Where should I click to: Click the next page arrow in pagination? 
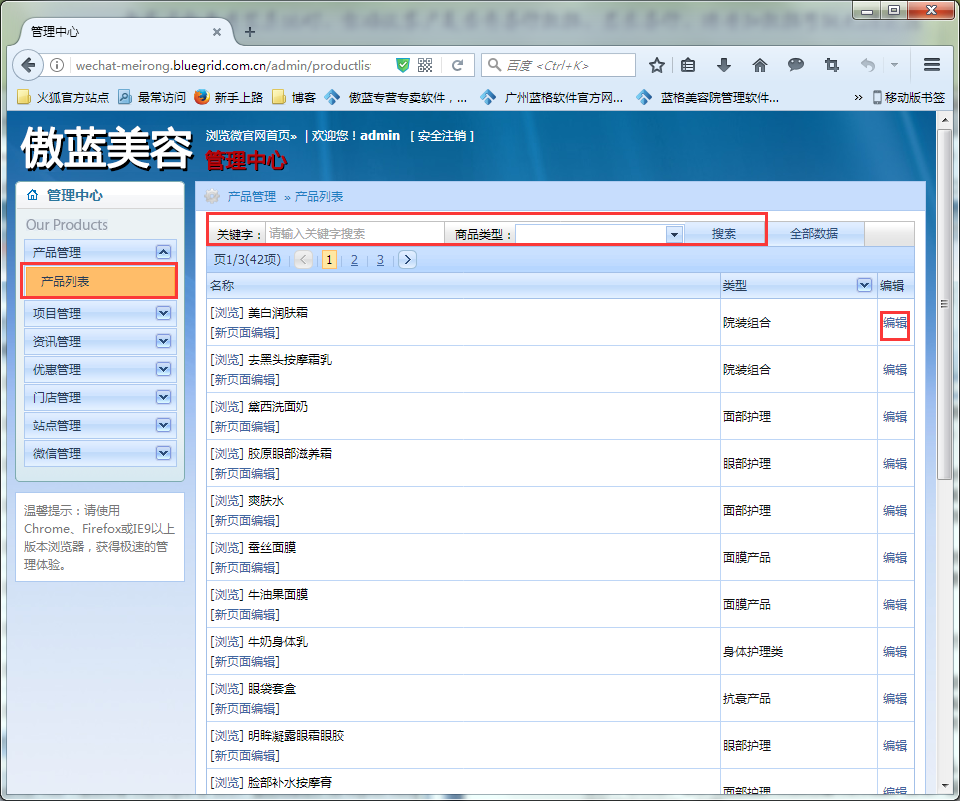(x=407, y=259)
